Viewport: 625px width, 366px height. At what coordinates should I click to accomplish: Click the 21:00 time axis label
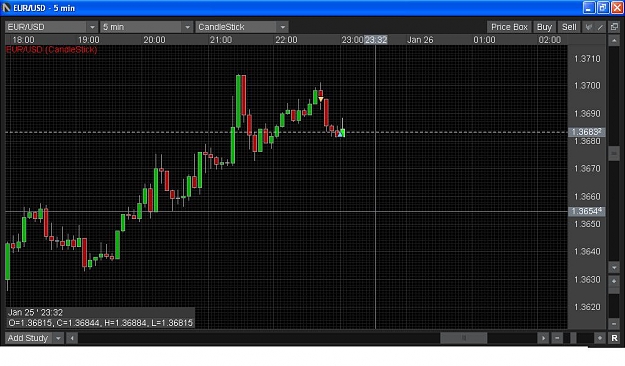tap(220, 40)
